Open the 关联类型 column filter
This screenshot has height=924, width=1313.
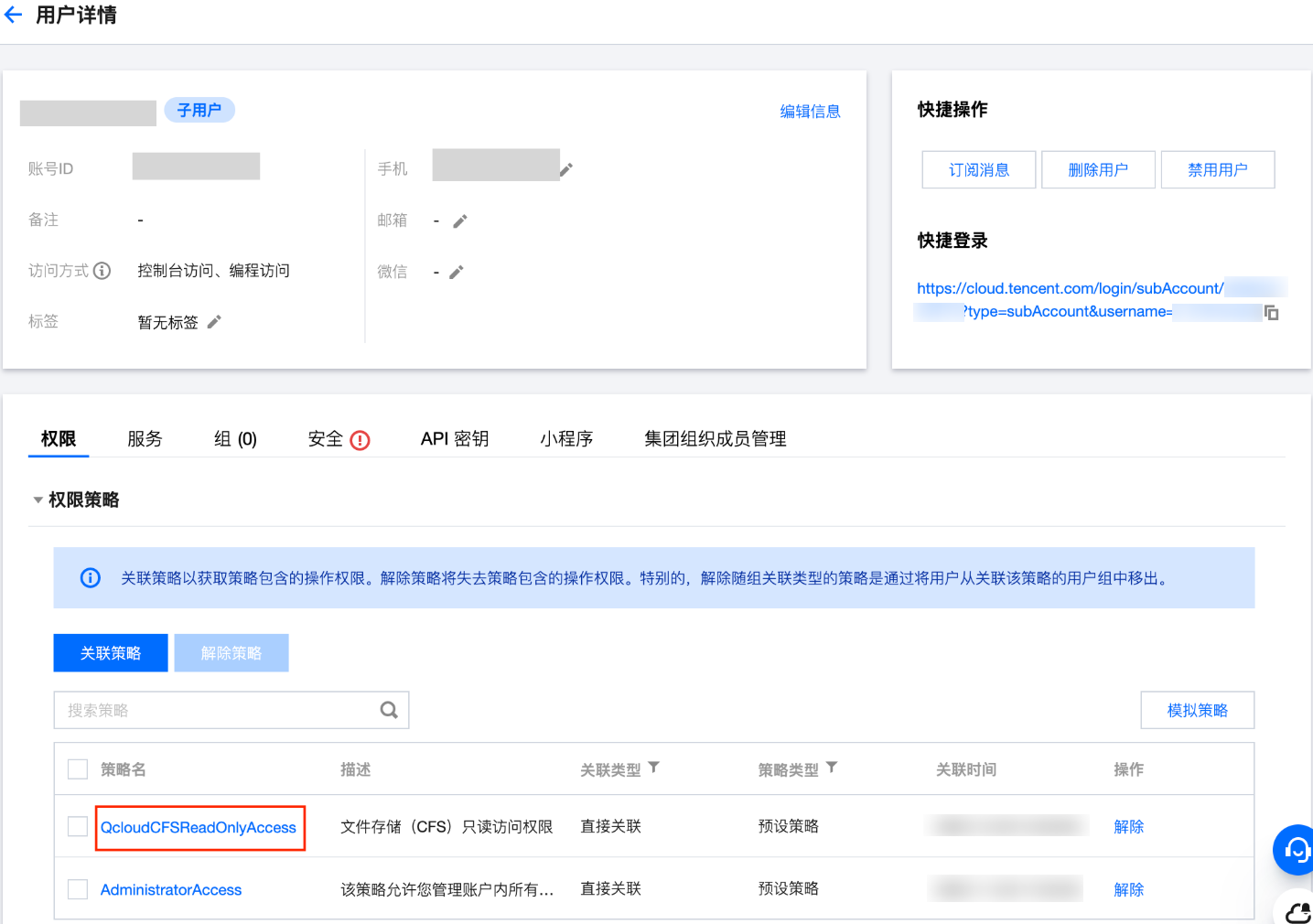[654, 768]
